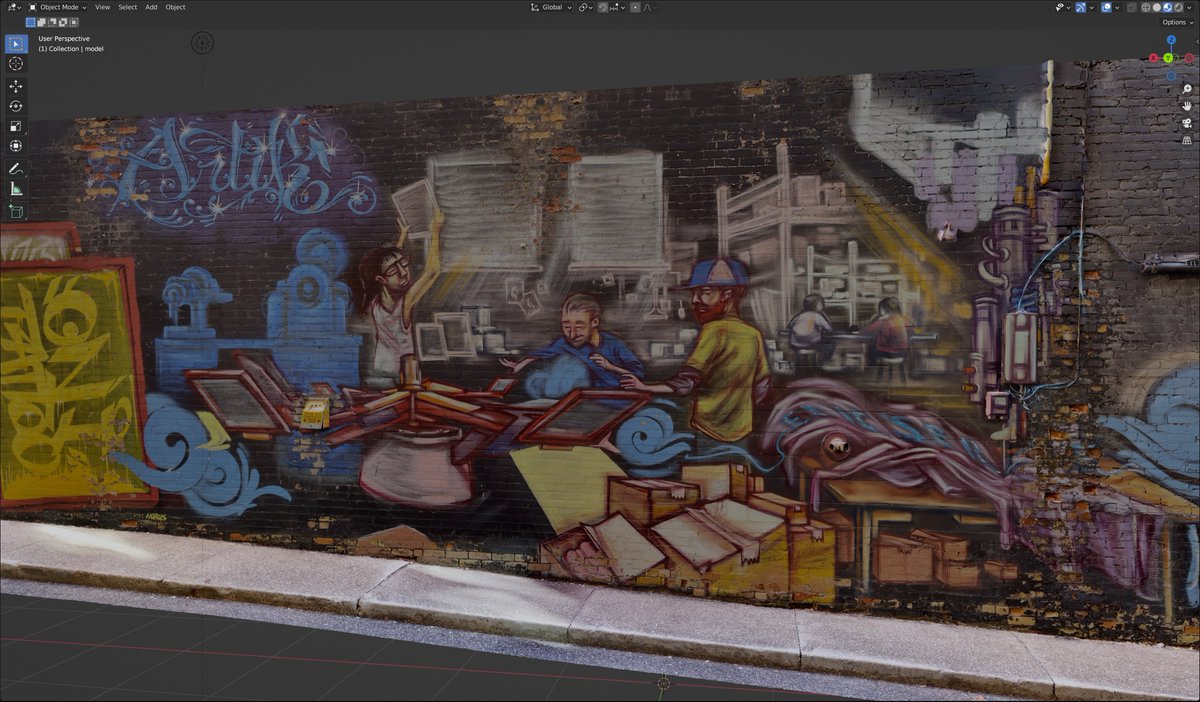
Task: Set selection mode to extend
Action: click(41, 22)
